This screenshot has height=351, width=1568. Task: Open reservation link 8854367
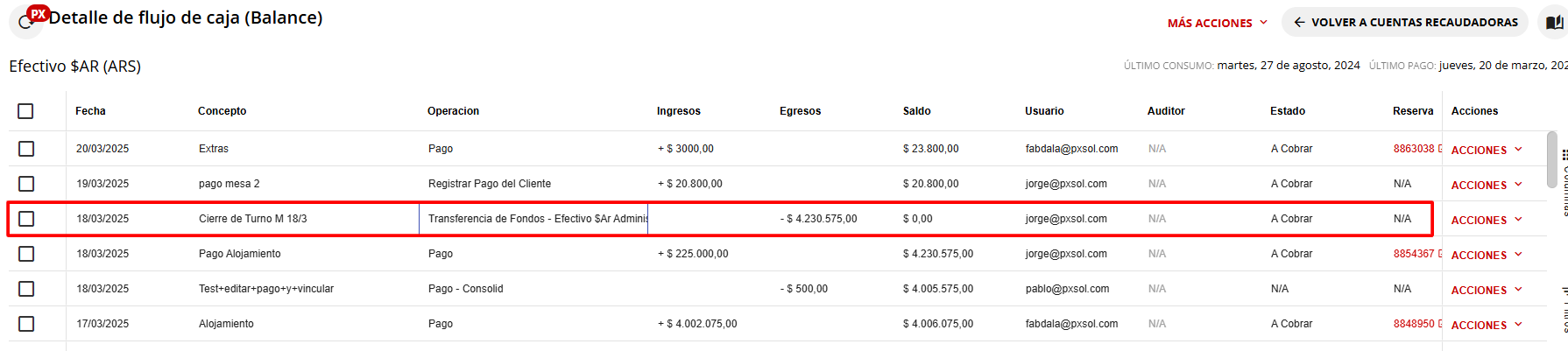pos(1413,254)
